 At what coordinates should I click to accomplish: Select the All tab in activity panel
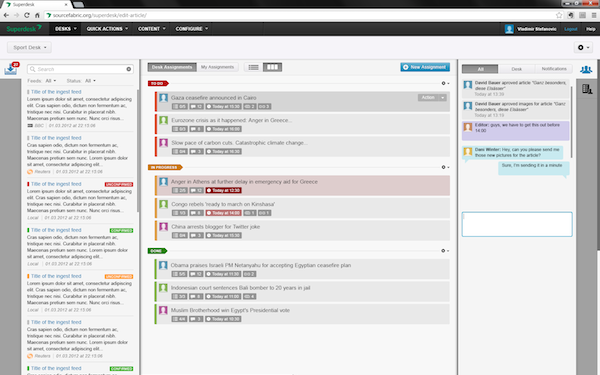480,69
